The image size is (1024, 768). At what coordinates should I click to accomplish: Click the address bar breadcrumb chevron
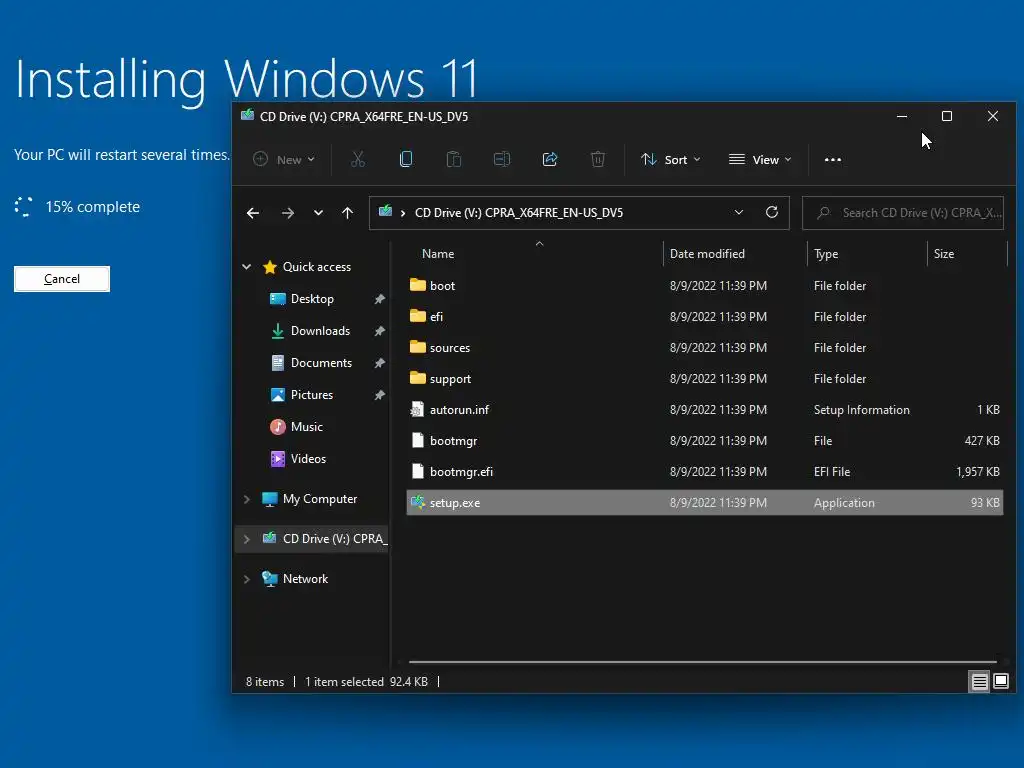click(403, 213)
